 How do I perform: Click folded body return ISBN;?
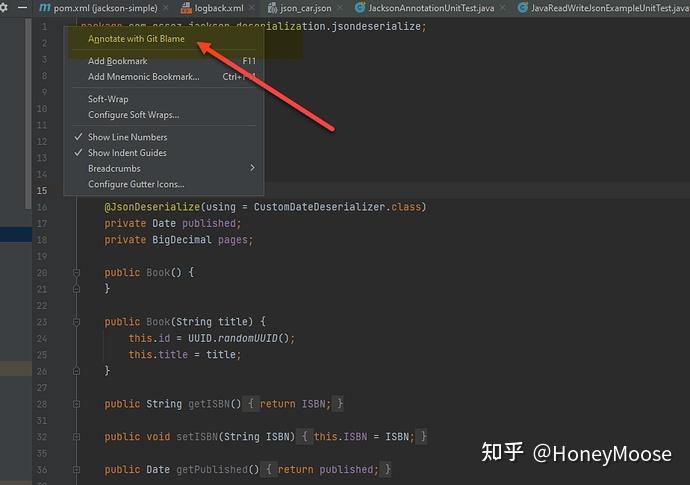tap(295, 404)
